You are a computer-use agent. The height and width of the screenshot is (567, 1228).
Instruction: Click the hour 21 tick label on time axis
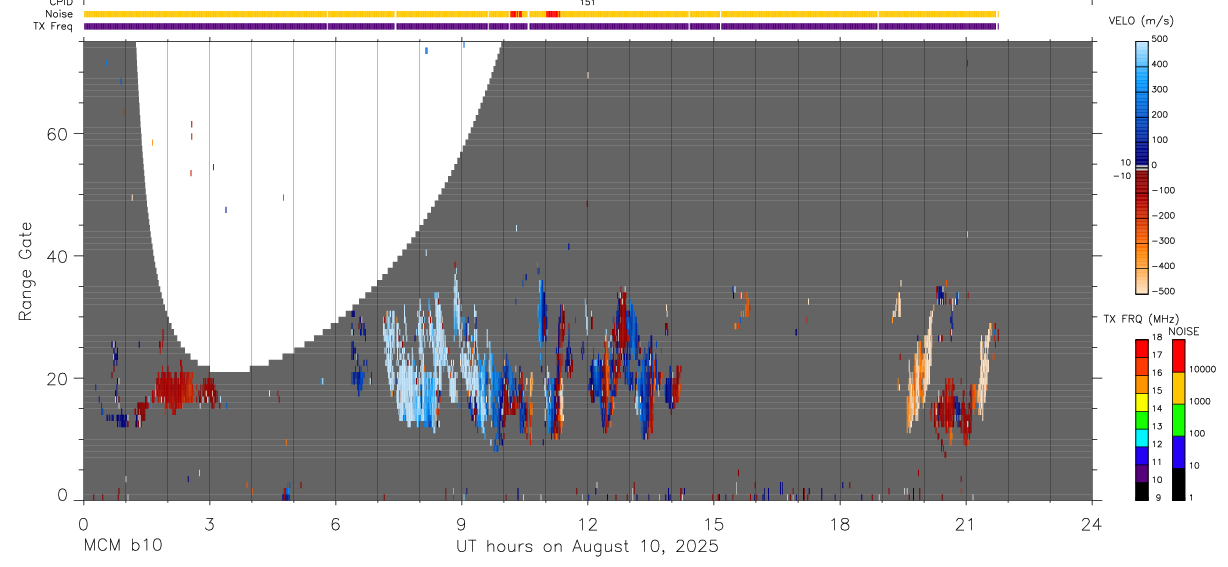[x=966, y=523]
